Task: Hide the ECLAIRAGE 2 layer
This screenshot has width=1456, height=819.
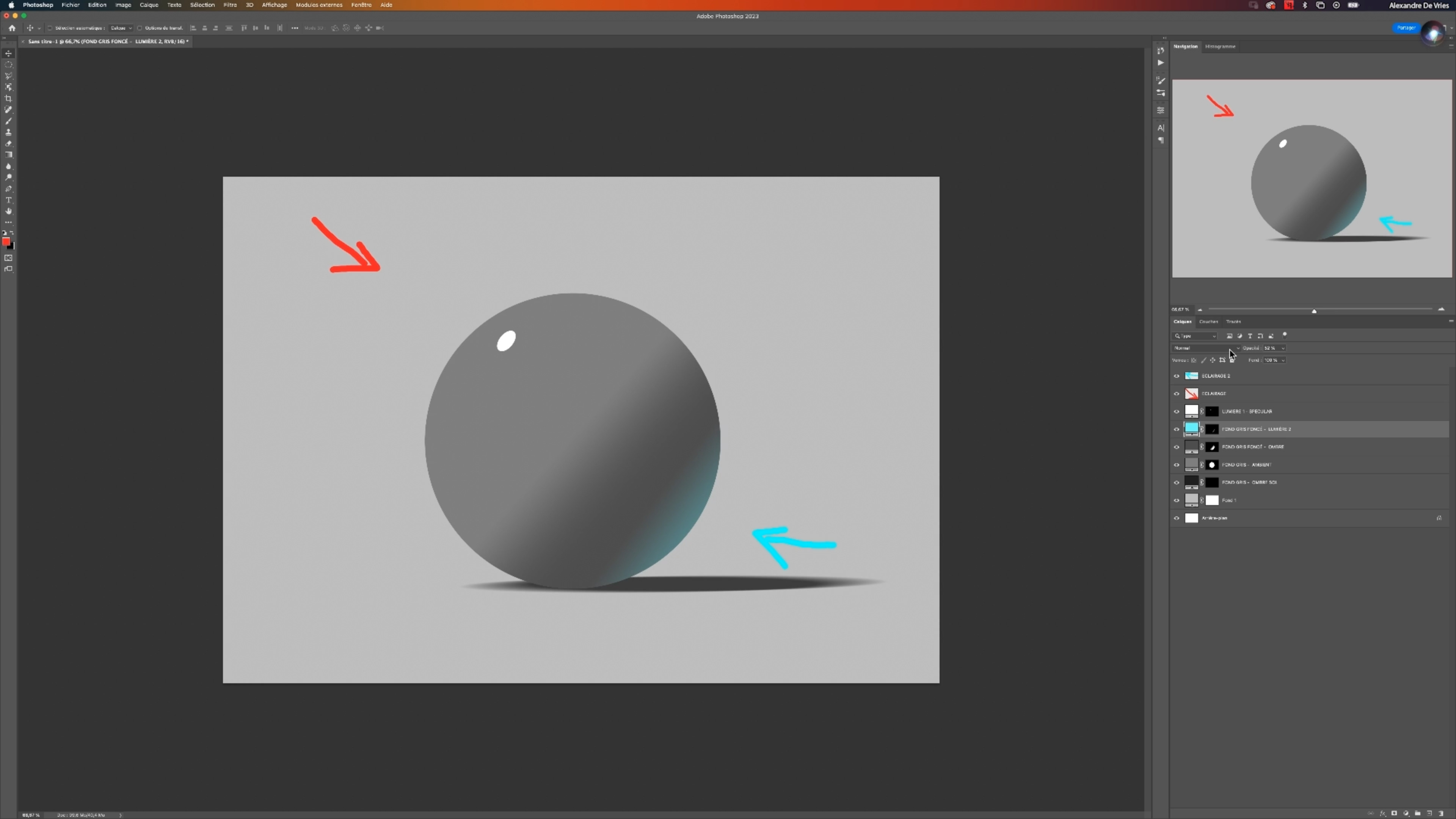Action: pyautogui.click(x=1177, y=376)
